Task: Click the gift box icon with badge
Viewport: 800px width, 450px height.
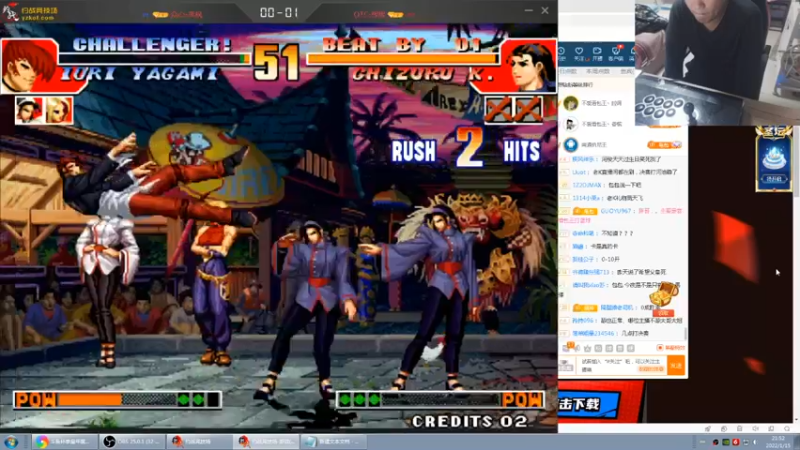Action: coord(566,347)
